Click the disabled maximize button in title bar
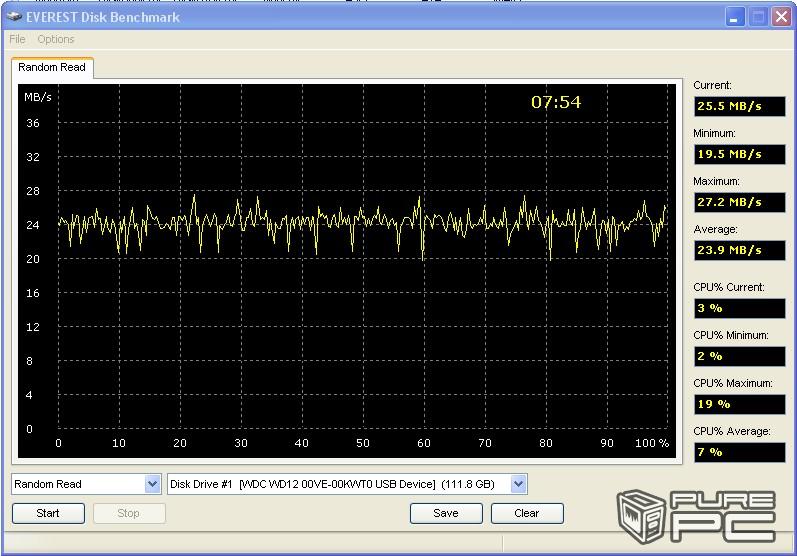Image resolution: width=797 pixels, height=556 pixels. [757, 17]
